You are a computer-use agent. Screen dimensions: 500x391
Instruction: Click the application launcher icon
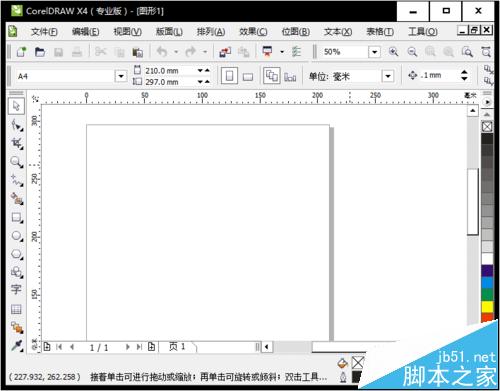click(268, 52)
